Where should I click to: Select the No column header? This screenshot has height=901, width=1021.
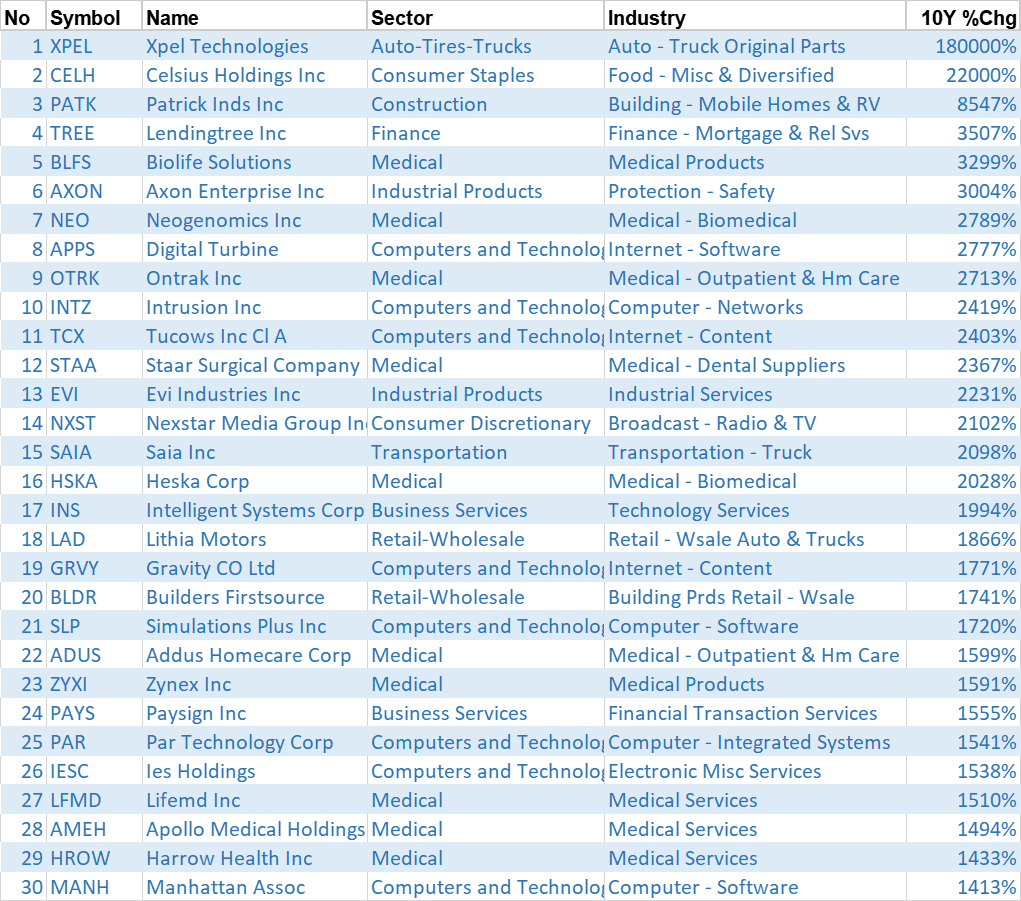coord(23,17)
